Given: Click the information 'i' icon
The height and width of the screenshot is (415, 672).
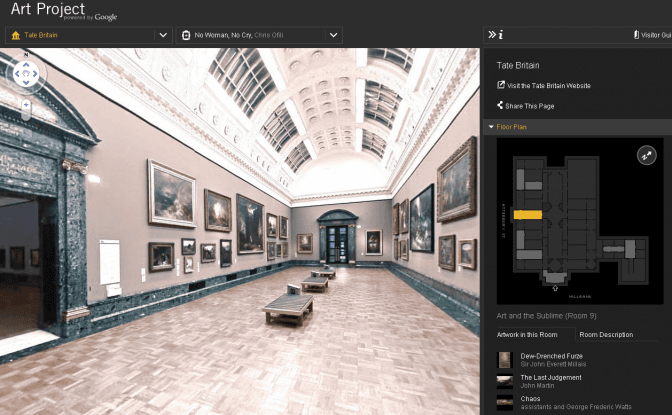Looking at the screenshot, I should (x=501, y=35).
